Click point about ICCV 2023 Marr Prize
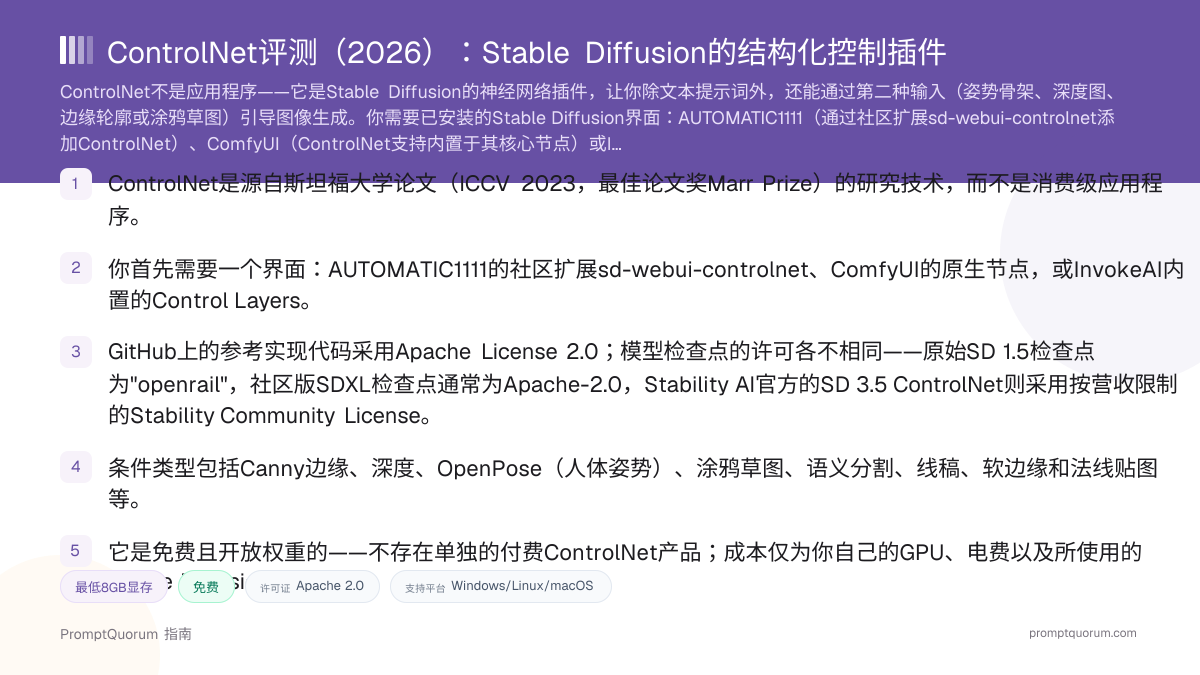Viewport: 1200px width, 675px height. pos(635,200)
